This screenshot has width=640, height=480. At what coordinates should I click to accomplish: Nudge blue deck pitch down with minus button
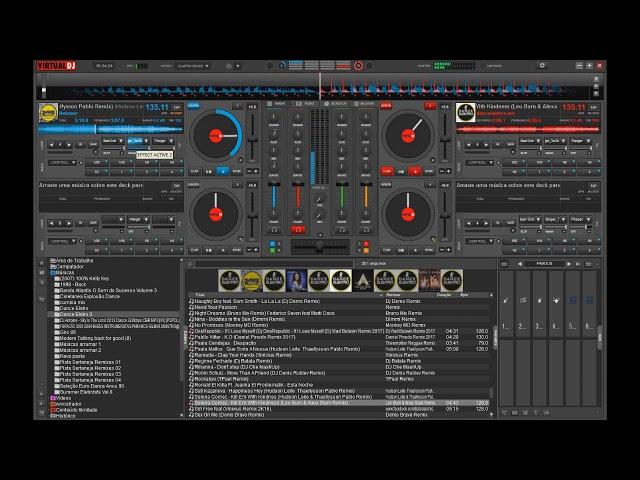pos(249,171)
